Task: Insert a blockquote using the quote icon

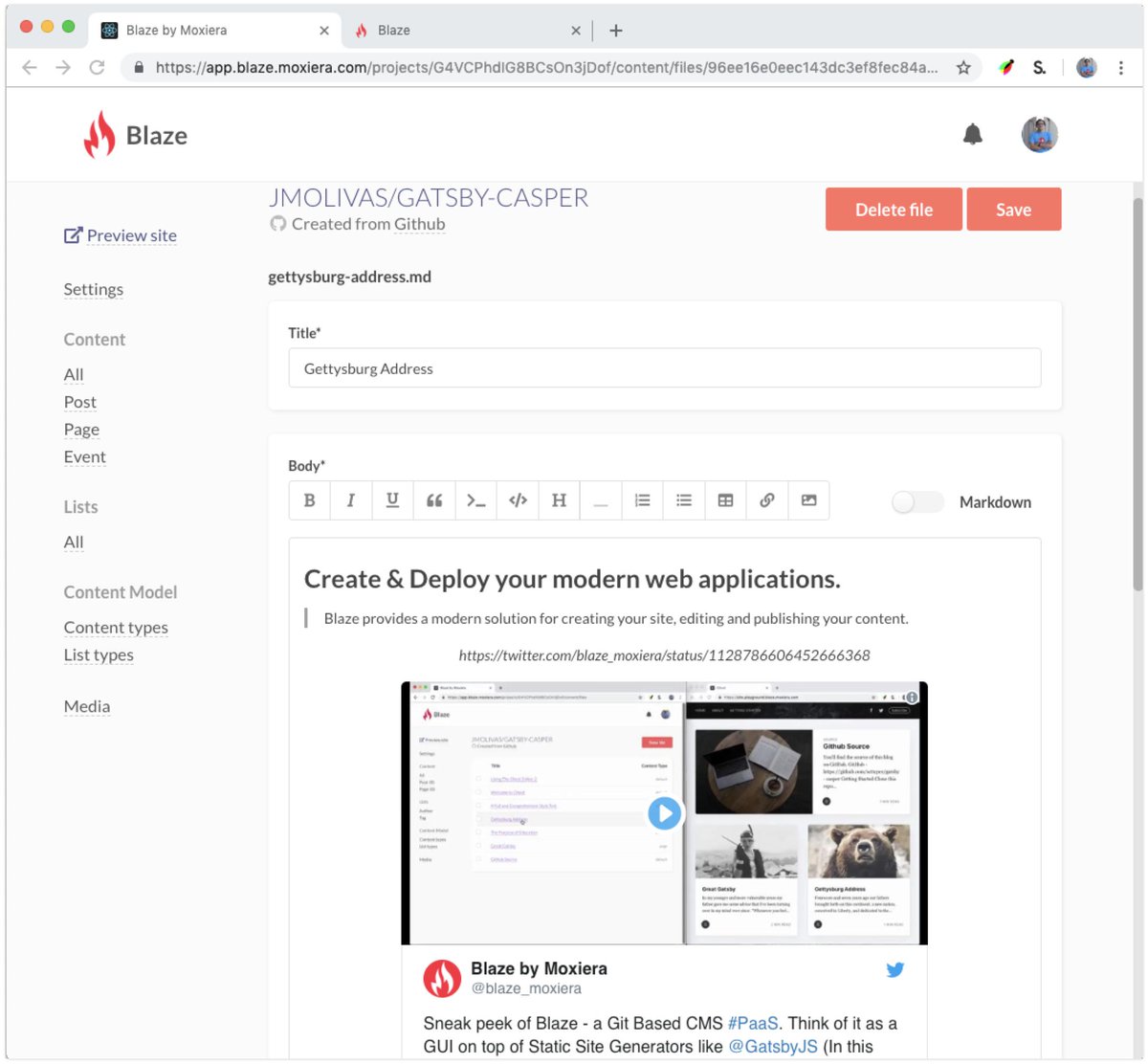Action: 434,500
